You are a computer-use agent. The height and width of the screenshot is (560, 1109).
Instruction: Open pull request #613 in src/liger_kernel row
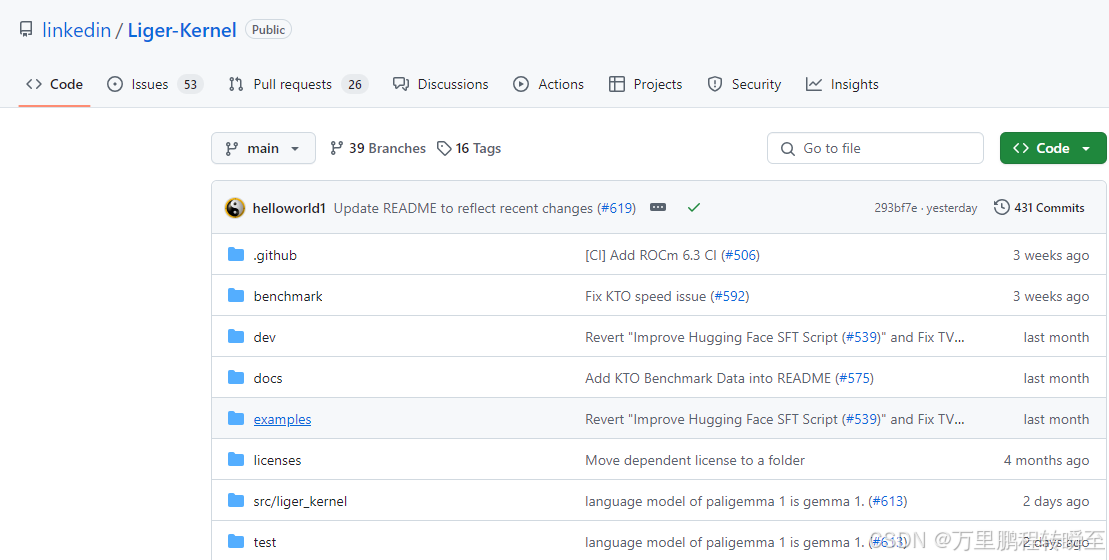point(888,501)
